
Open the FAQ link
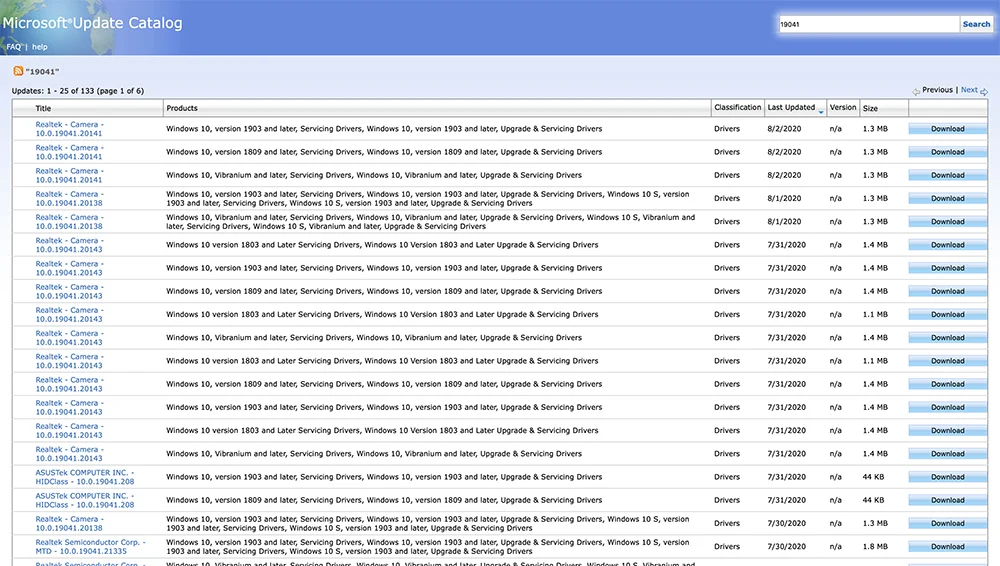14,47
